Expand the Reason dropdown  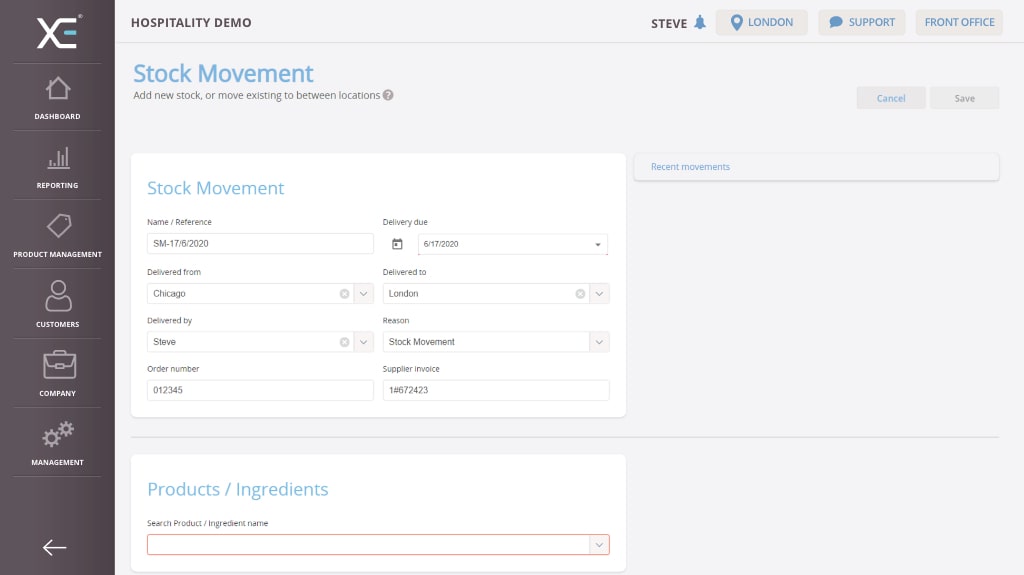tap(599, 342)
